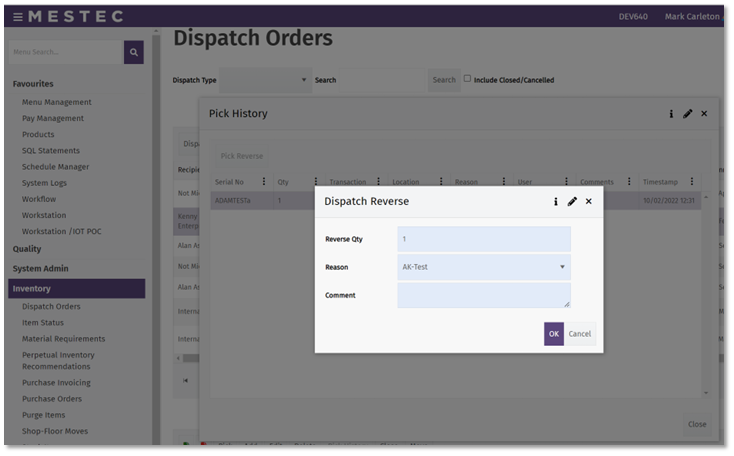Click the pencil edit icon in Dispatch Reverse
This screenshot has width=734, height=456.
click(x=572, y=201)
